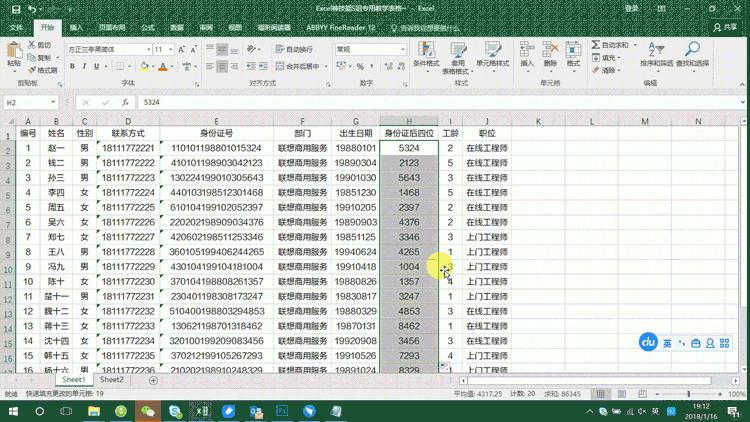Viewport: 750px width, 422px height.
Task: Click the orientation text-angle icon
Action: coord(252,49)
